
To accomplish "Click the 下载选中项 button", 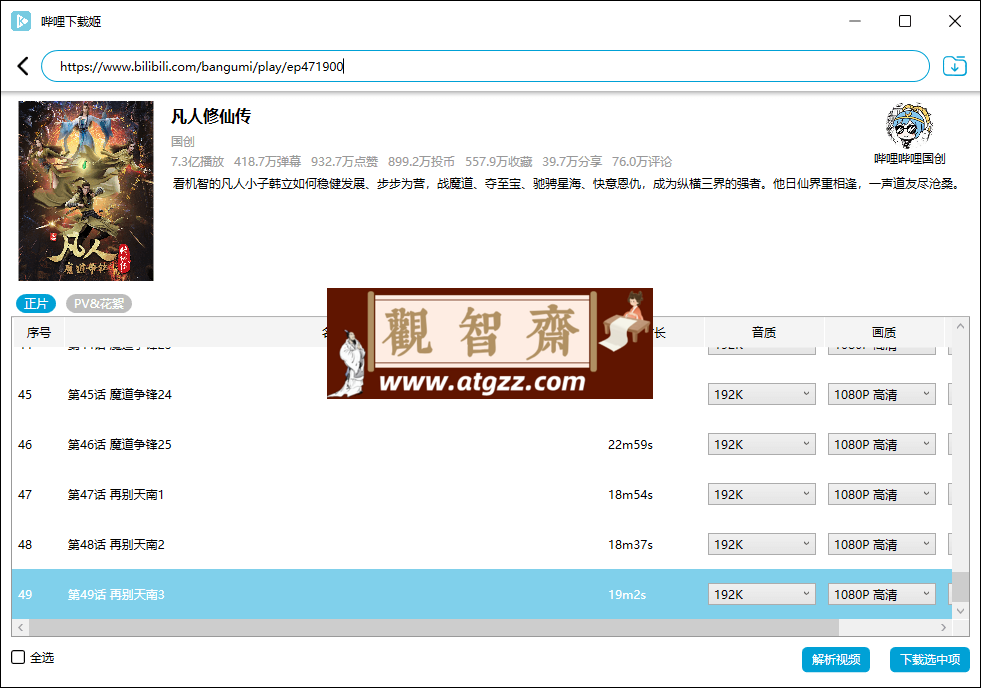I will (x=930, y=659).
